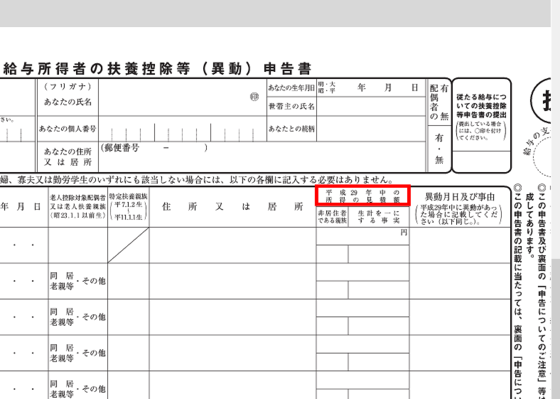
Task: Click the あなたとの続柄 entry field
Action: click(x=371, y=129)
